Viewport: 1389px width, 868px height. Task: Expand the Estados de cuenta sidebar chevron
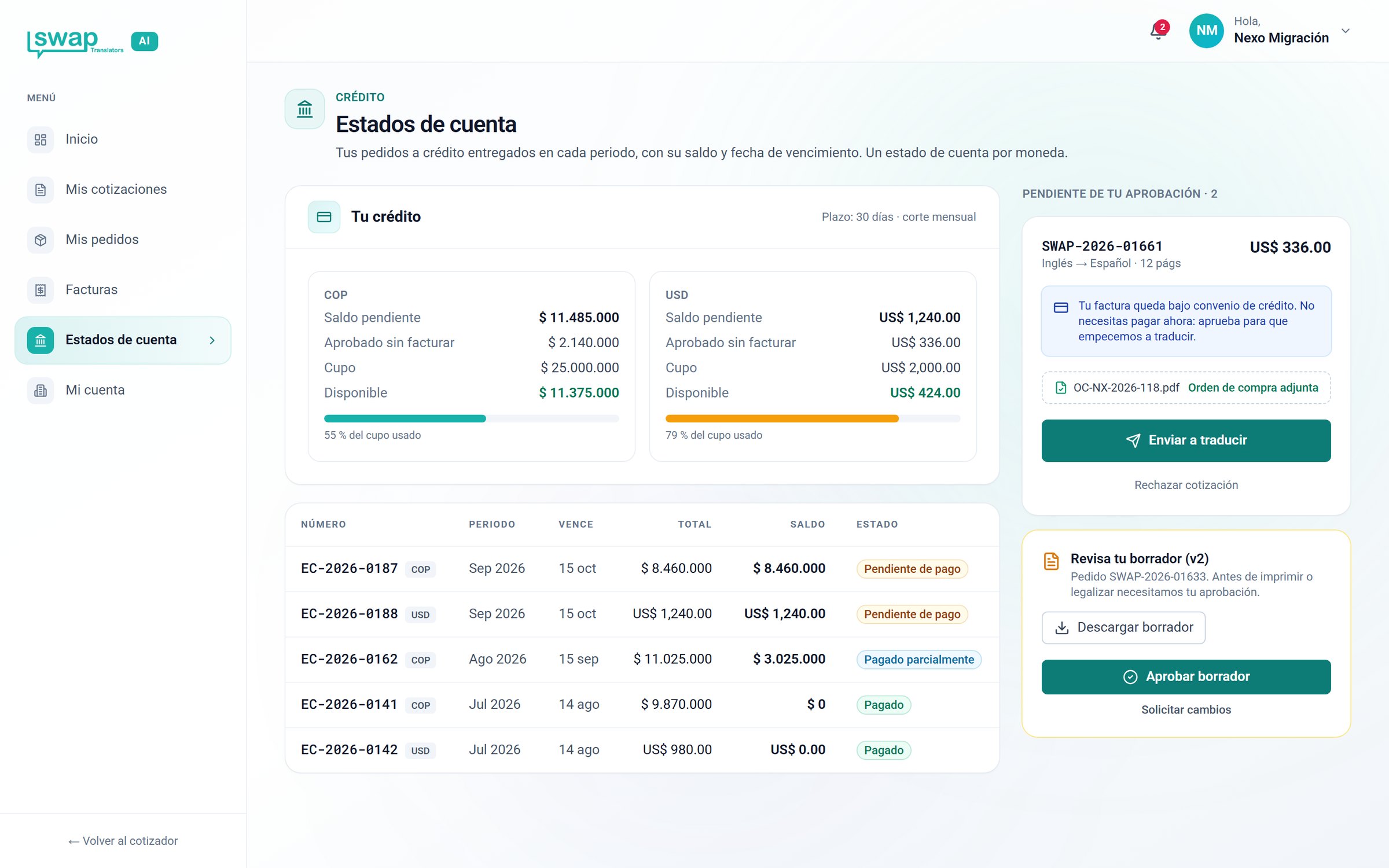tap(212, 340)
